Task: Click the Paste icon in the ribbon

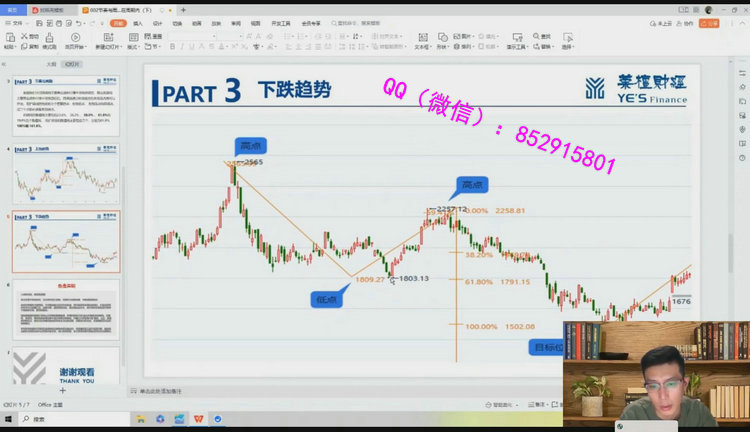Action: tap(8, 37)
